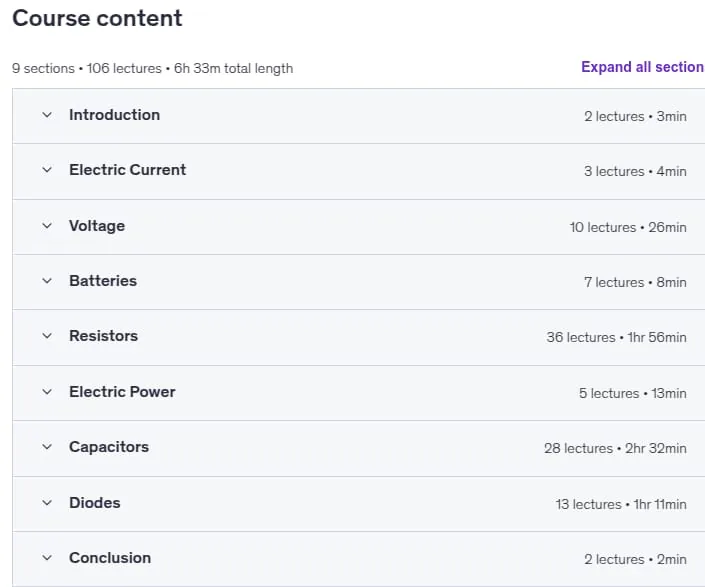The height and width of the screenshot is (587, 705).
Task: Click the chevron beside Voltage
Action: click(47, 226)
